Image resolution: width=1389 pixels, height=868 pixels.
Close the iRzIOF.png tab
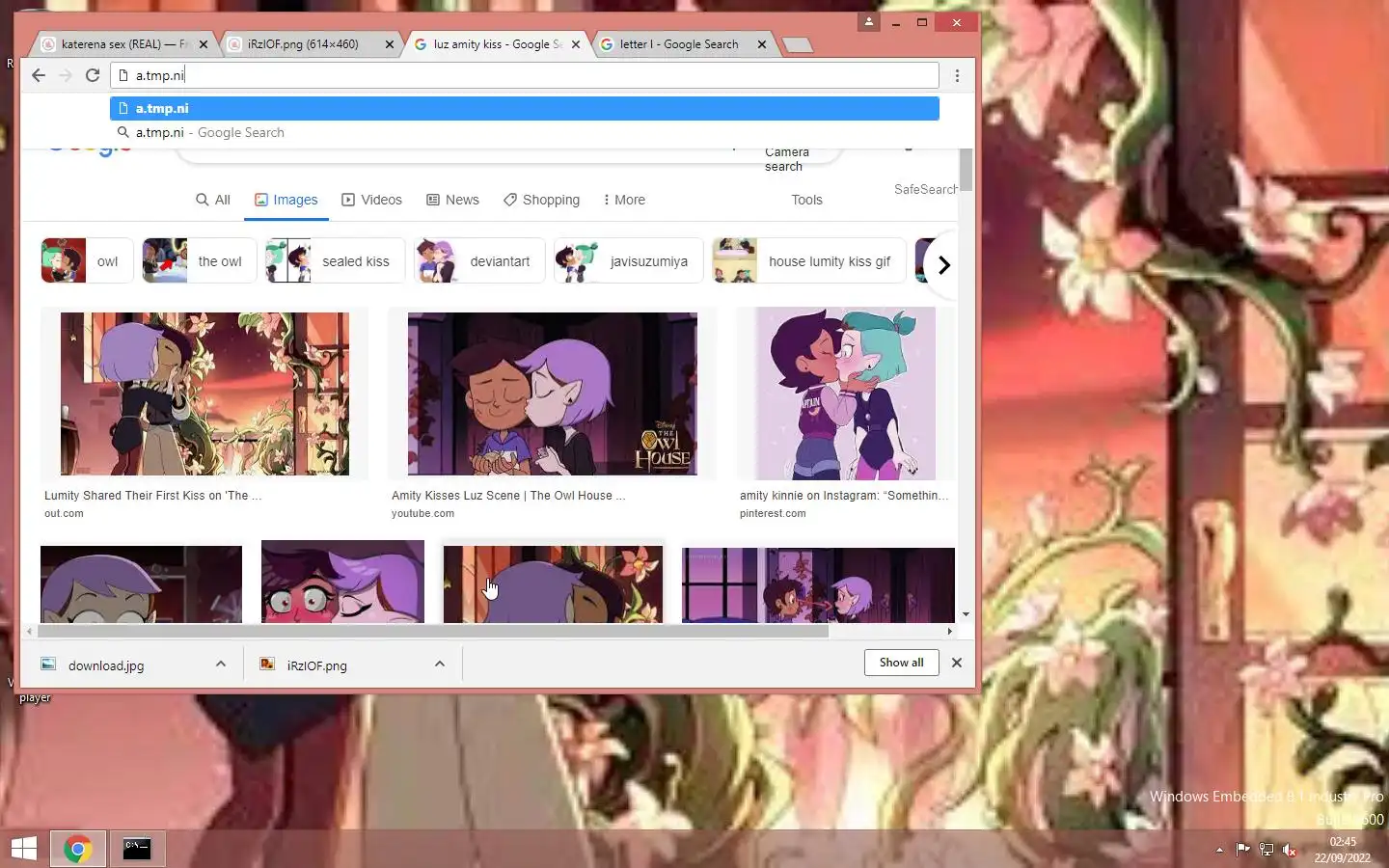[390, 44]
